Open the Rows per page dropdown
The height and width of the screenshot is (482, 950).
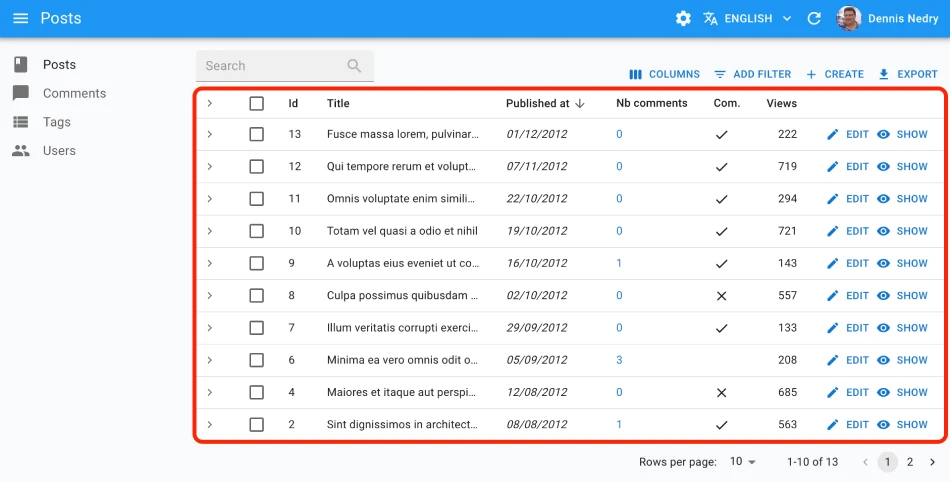(743, 462)
